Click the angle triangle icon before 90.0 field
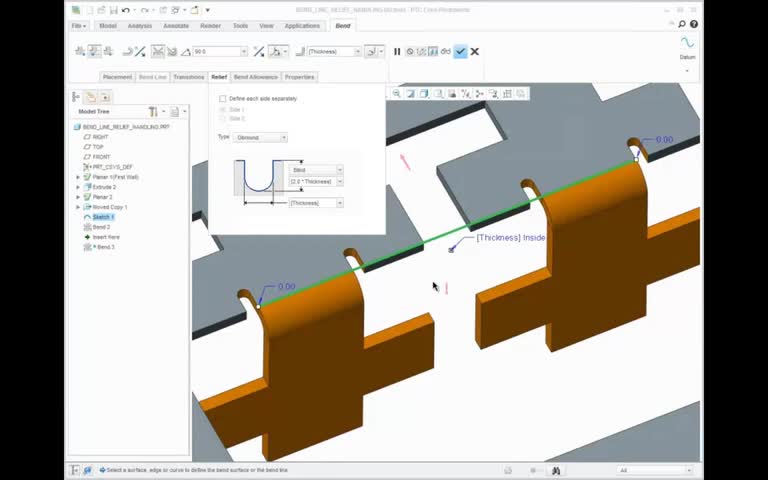768x480 pixels. point(186,51)
